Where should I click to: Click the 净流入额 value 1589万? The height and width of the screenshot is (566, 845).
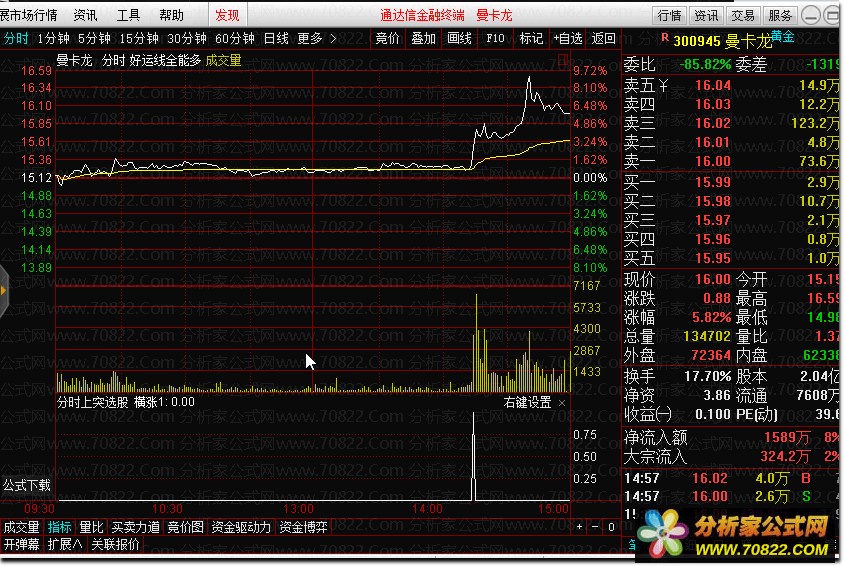(x=787, y=437)
